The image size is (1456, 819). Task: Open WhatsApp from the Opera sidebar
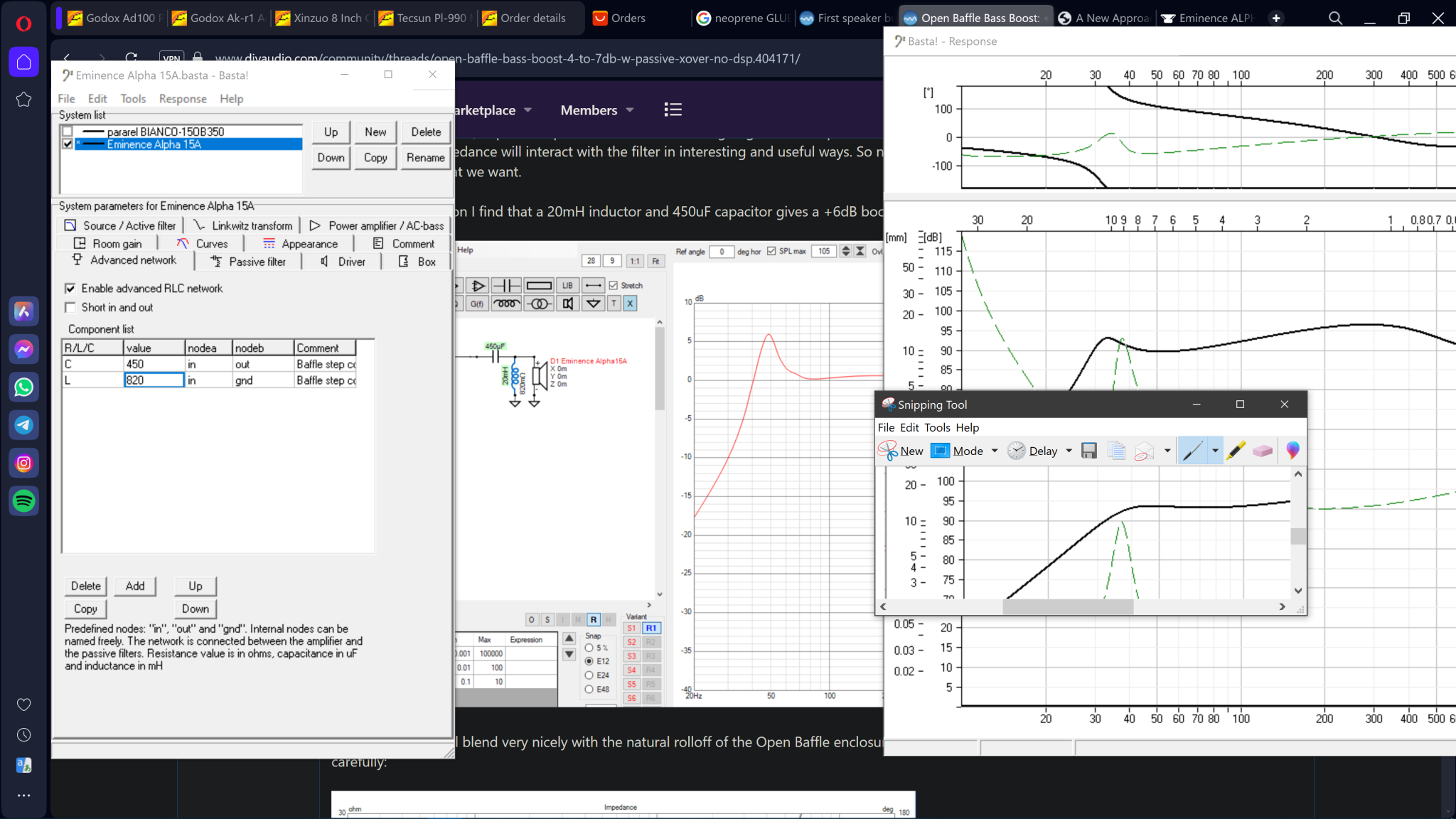pos(23,387)
